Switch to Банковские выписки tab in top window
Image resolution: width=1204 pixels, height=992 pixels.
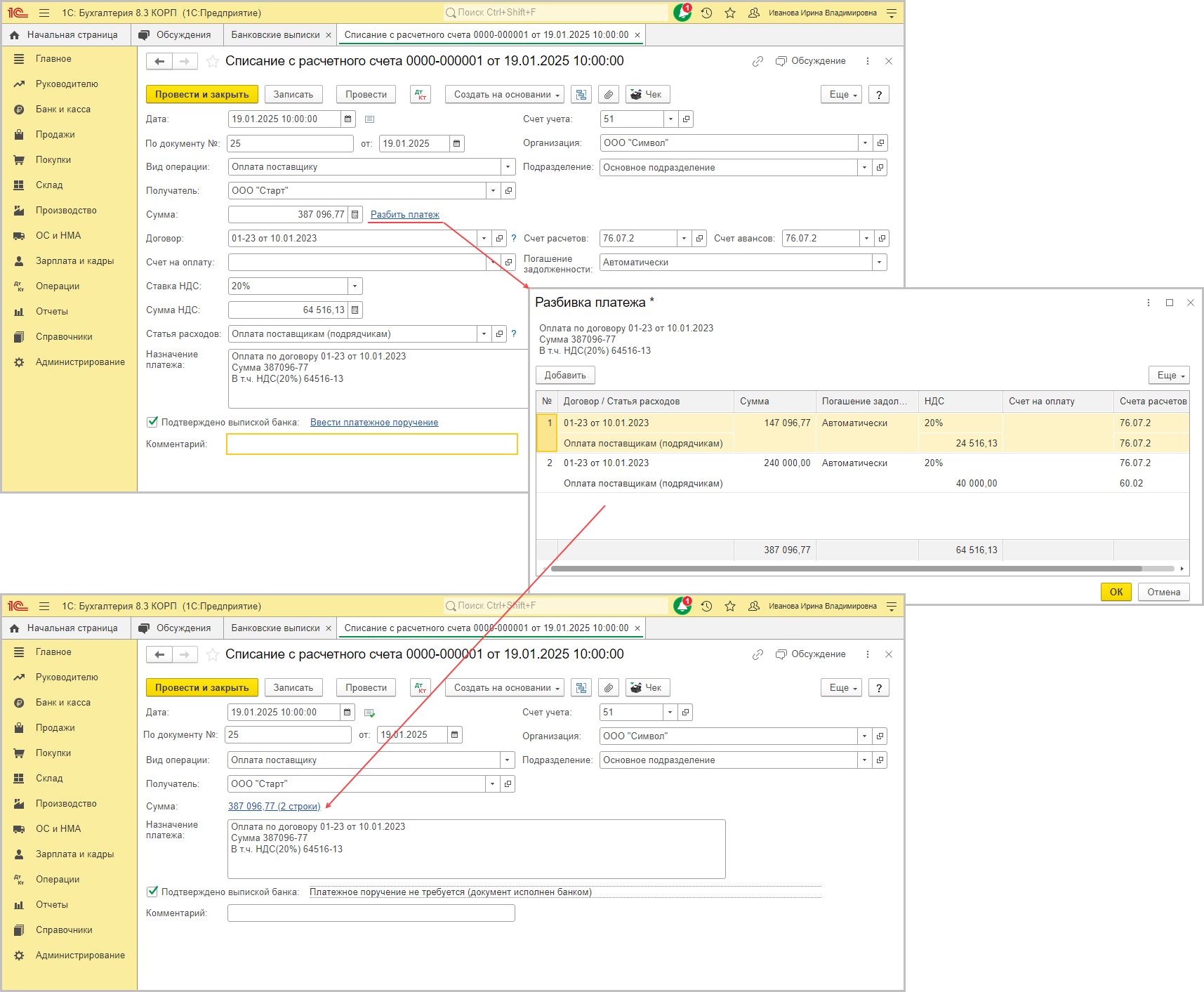point(276,35)
